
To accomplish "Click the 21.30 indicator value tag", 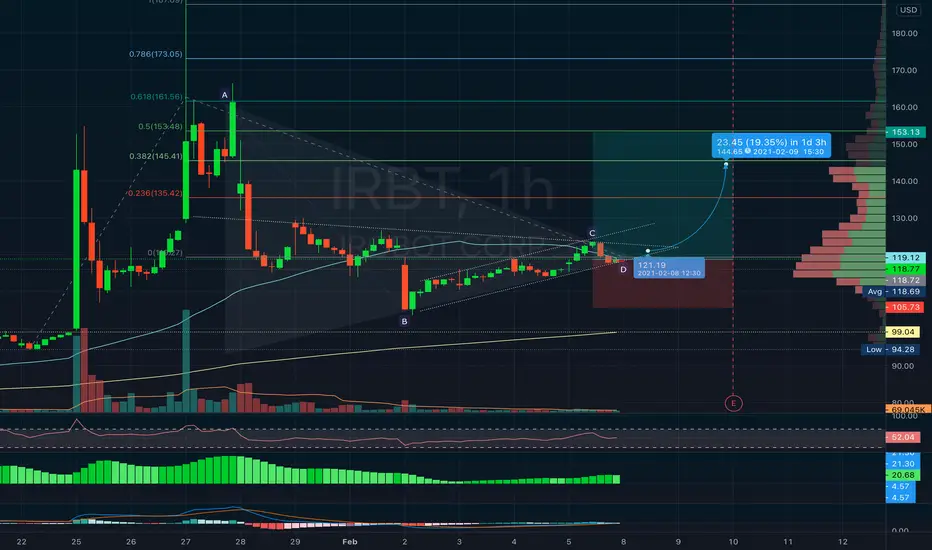I will tap(903, 463).
